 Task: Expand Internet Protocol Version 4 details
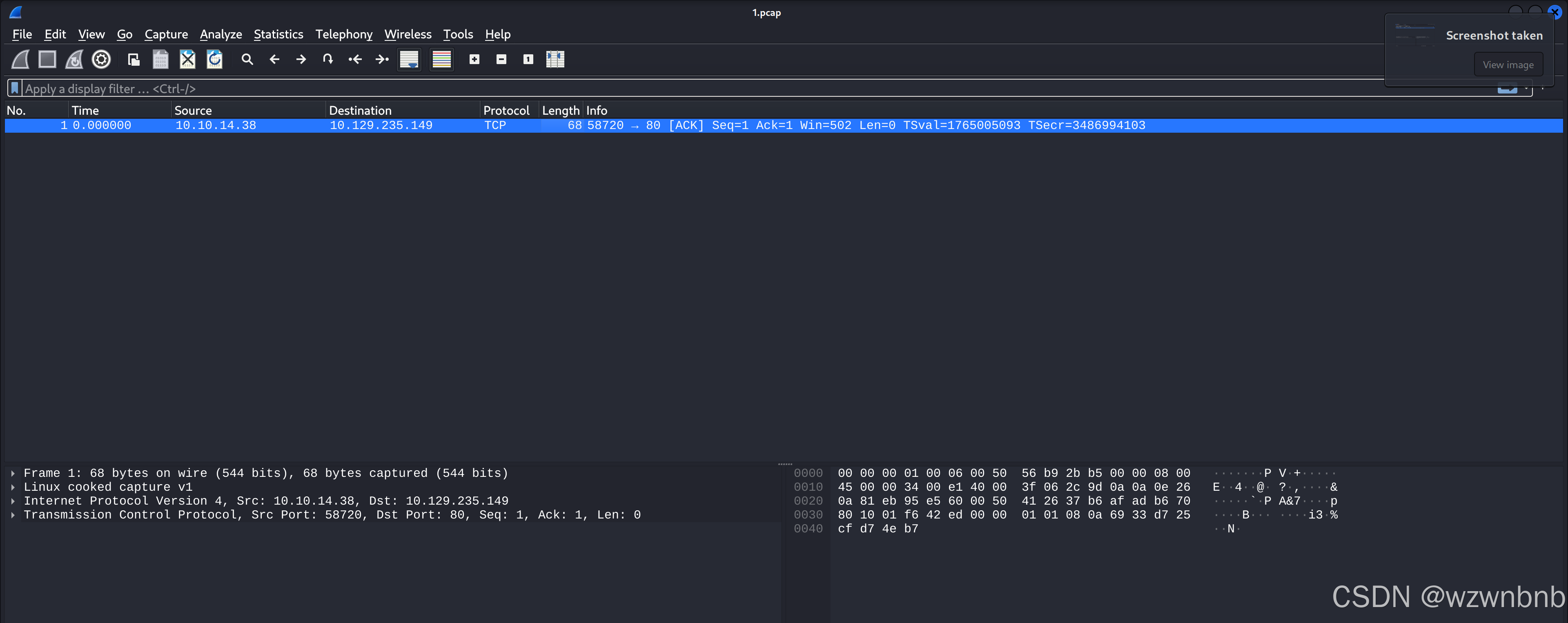[13, 501]
